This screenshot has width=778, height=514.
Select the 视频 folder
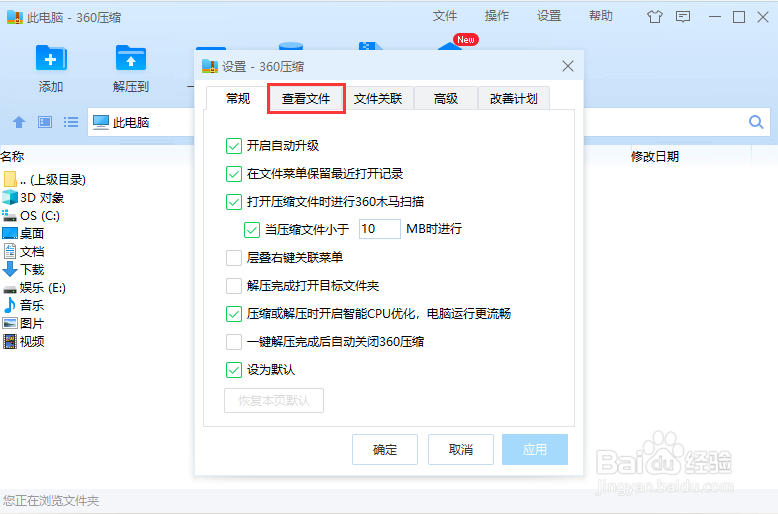click(24, 341)
